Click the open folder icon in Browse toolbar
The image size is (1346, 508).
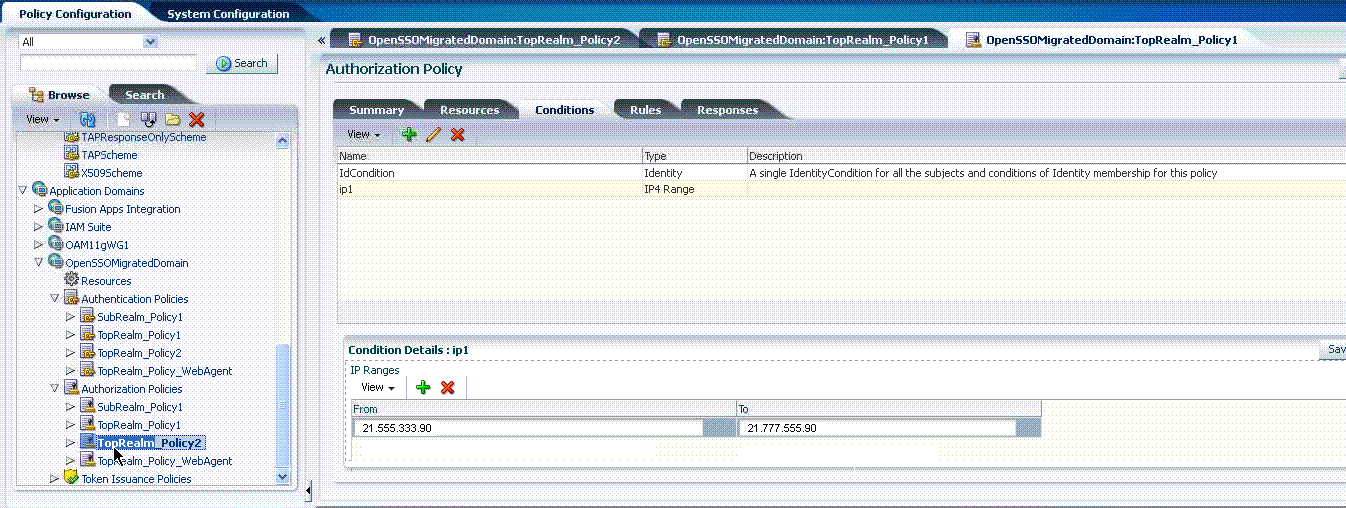click(x=173, y=119)
